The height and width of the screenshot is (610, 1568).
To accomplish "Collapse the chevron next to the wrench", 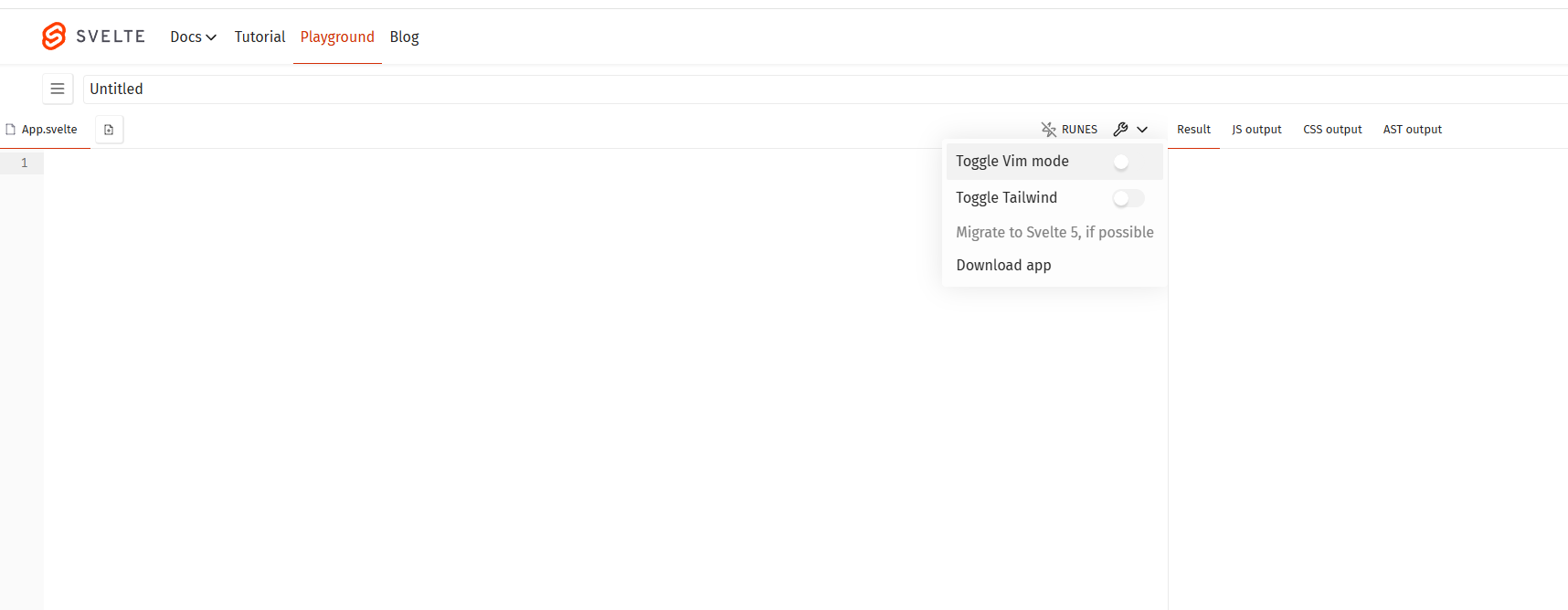I will tap(1142, 130).
